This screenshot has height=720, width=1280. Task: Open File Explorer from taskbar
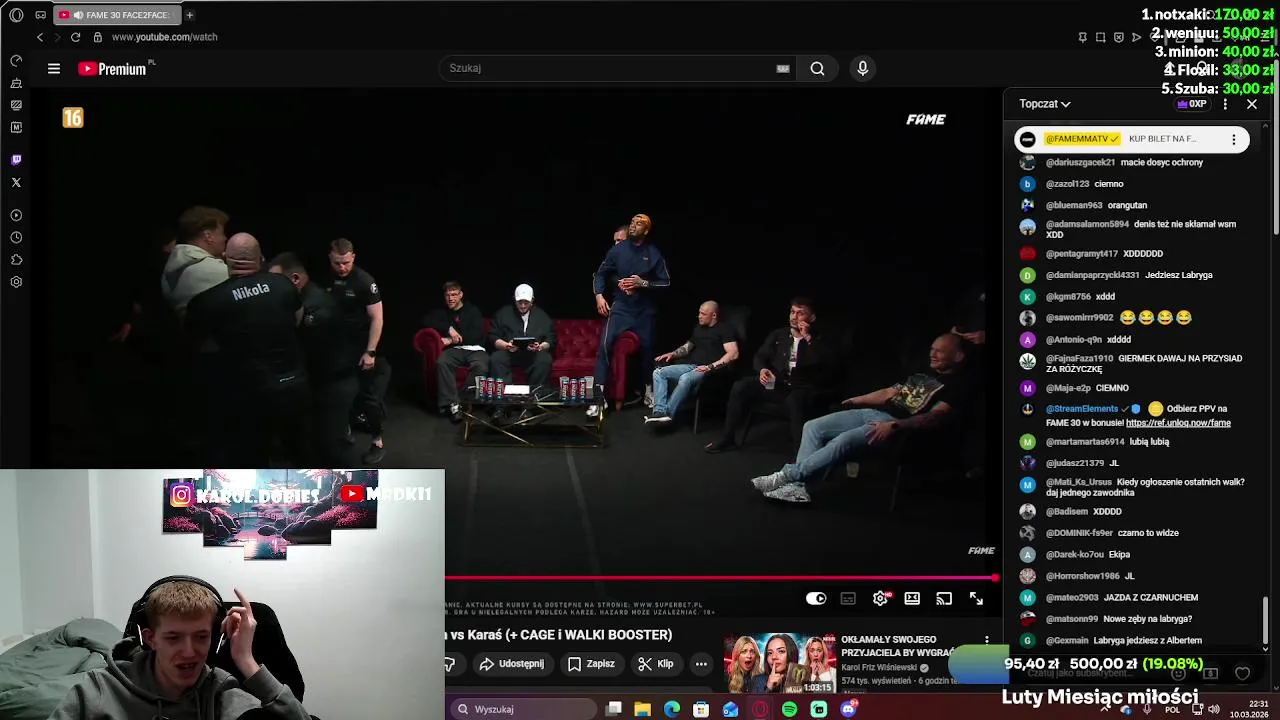pos(642,709)
